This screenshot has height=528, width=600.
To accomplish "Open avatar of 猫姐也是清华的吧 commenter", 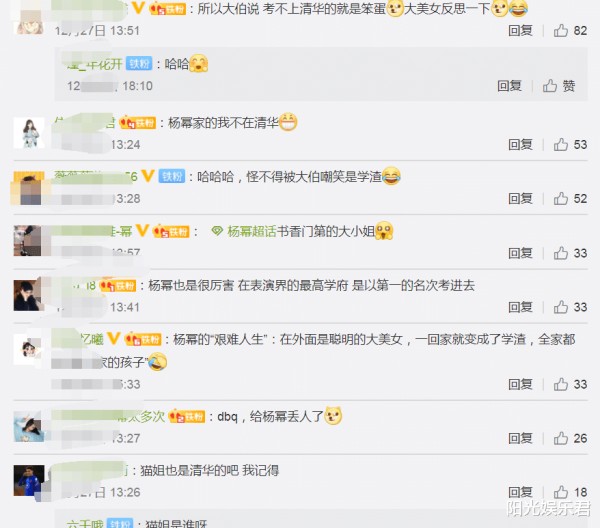I will (29, 481).
